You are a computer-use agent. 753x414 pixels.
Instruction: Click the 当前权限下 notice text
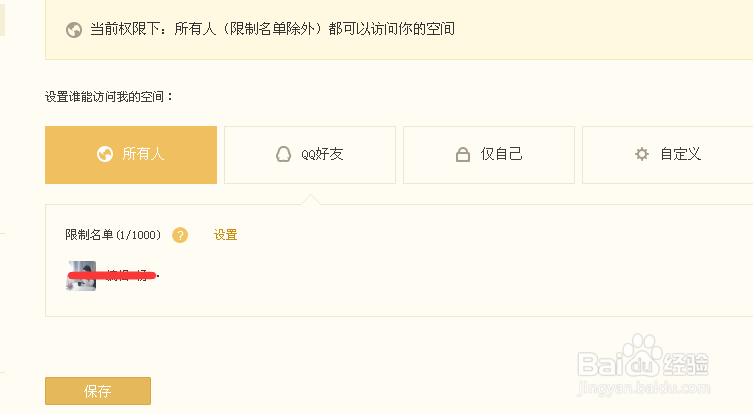tap(272, 29)
